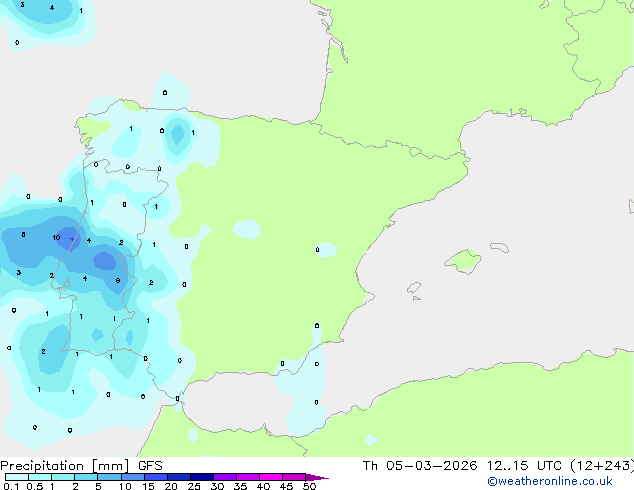Click the "0.1" legend scale label

tap(11, 486)
